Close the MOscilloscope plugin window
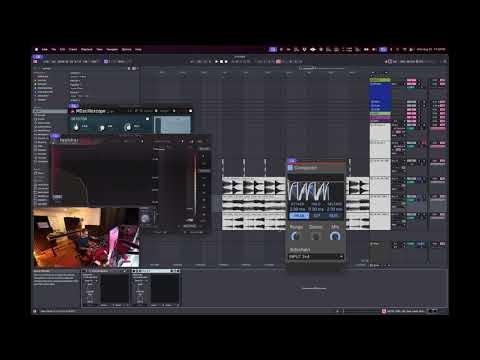The image size is (480, 360). coord(190,111)
